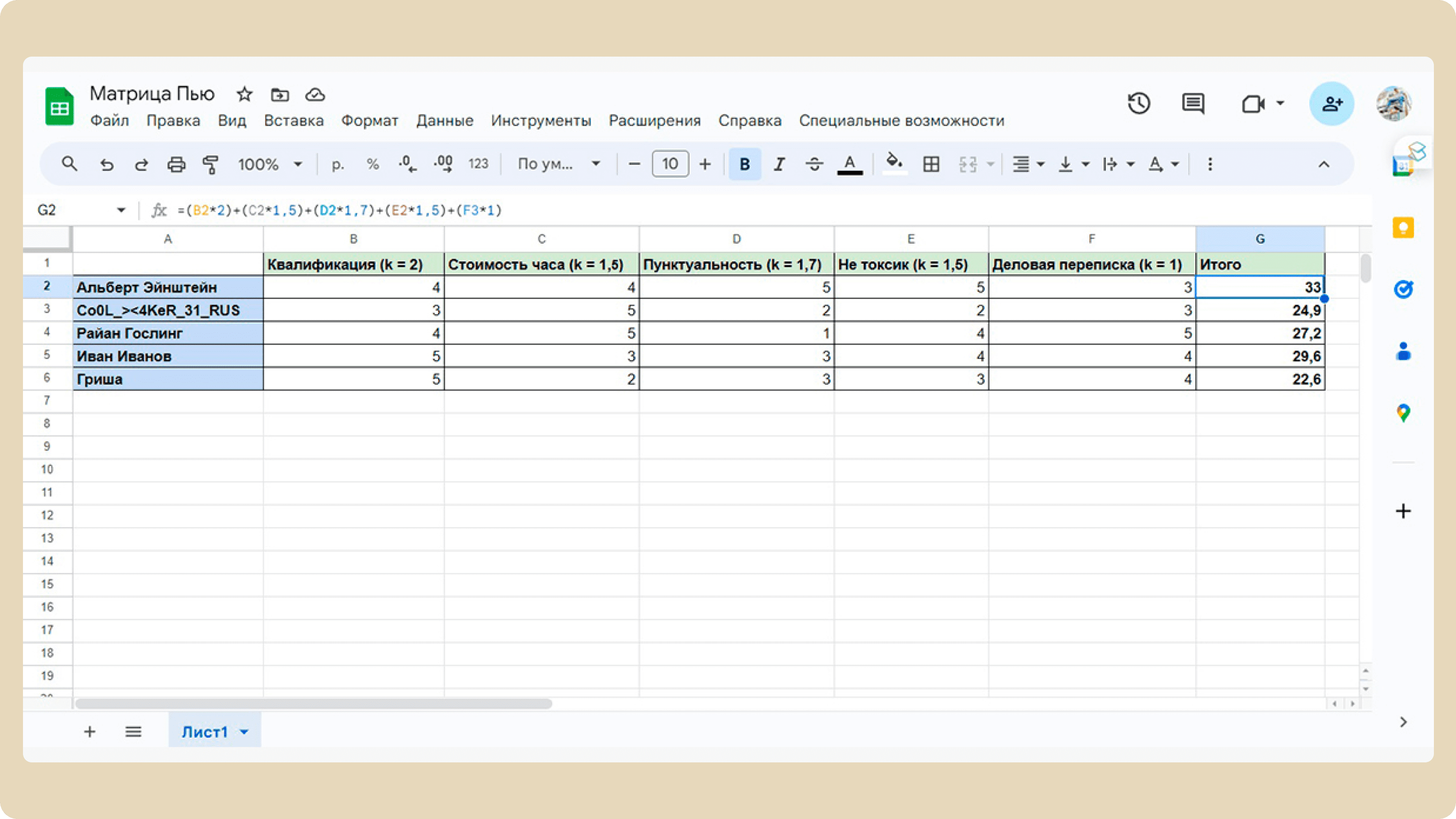The width and height of the screenshot is (1456, 819).
Task: Format as currency (р.)
Action: [337, 165]
